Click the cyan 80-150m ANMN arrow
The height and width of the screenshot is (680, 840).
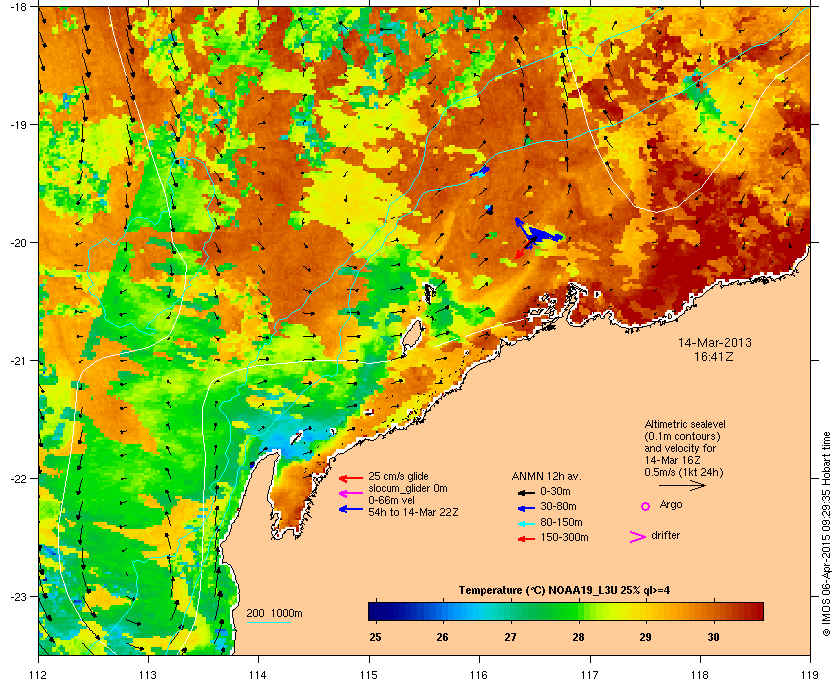526,524
